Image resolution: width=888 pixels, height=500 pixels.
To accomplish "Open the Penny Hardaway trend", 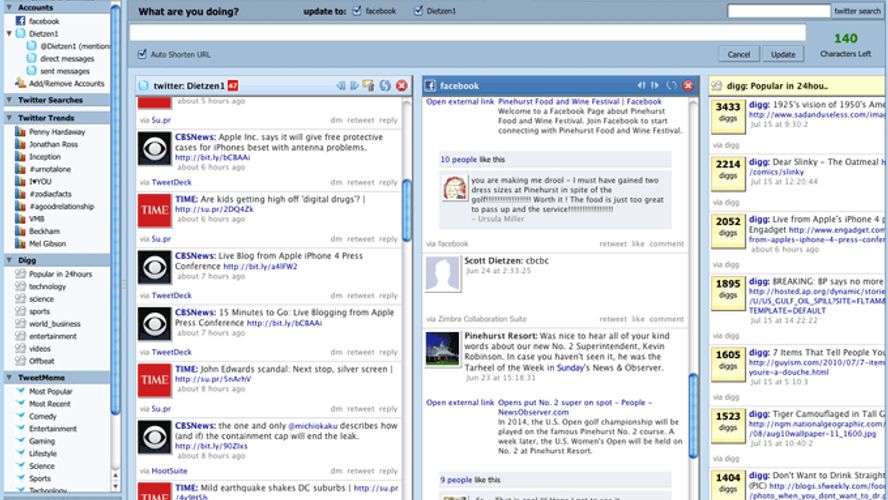I will point(57,132).
